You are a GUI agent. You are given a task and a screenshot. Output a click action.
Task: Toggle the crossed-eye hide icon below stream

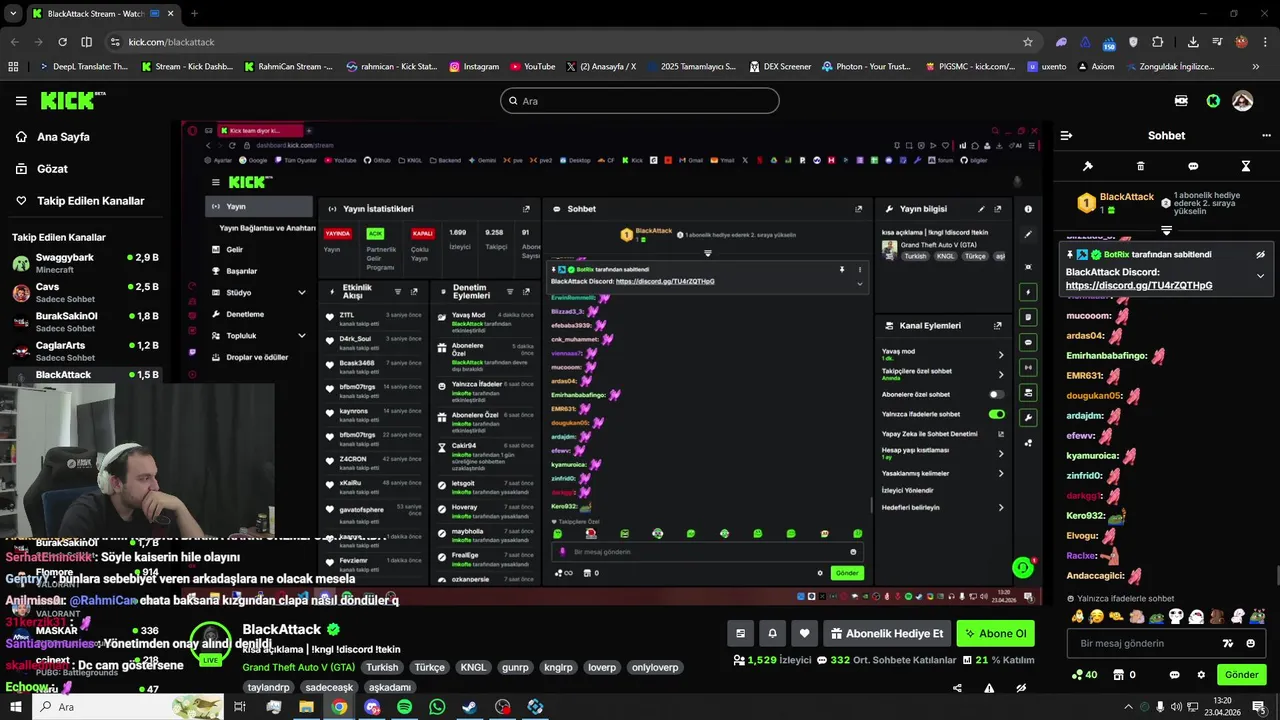pos(1021,688)
